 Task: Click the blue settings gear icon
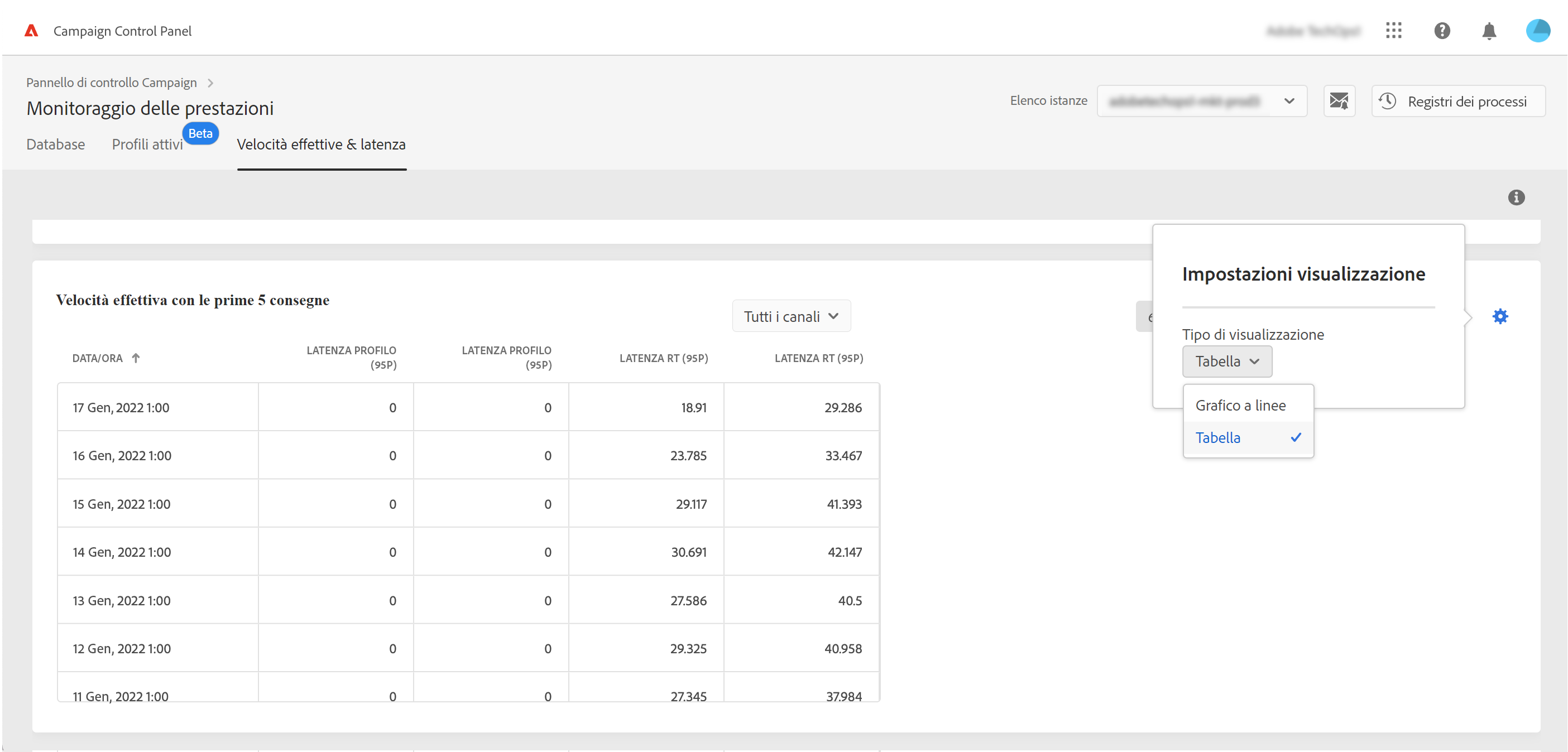(x=1500, y=316)
